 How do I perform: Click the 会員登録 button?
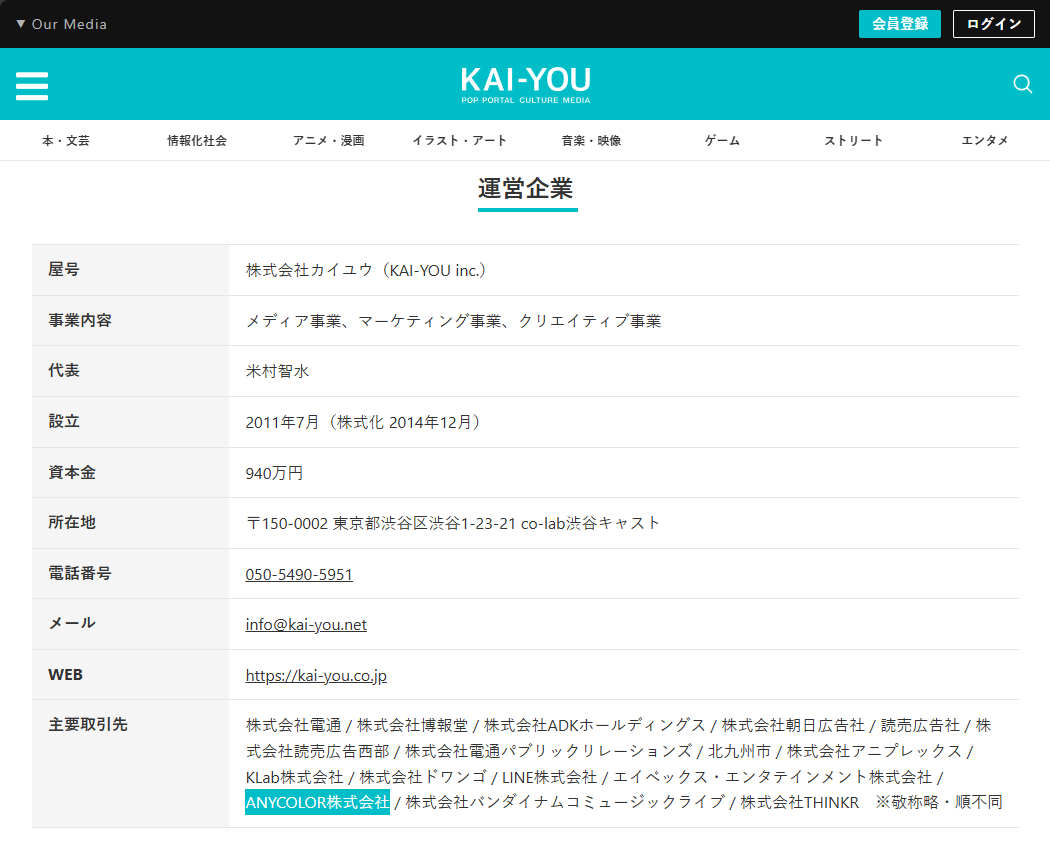[x=899, y=24]
